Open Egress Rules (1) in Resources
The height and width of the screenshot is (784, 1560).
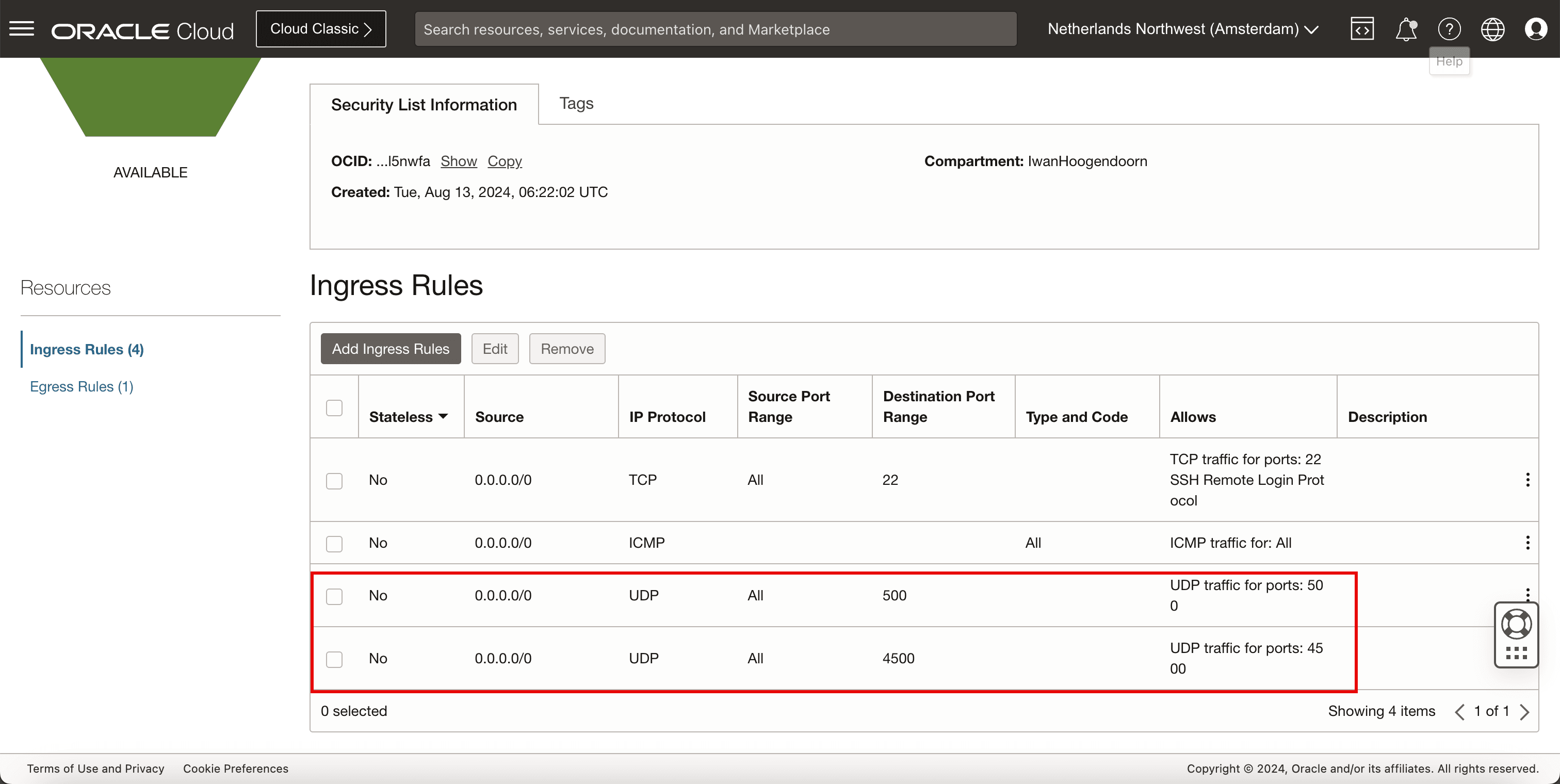[x=82, y=386]
